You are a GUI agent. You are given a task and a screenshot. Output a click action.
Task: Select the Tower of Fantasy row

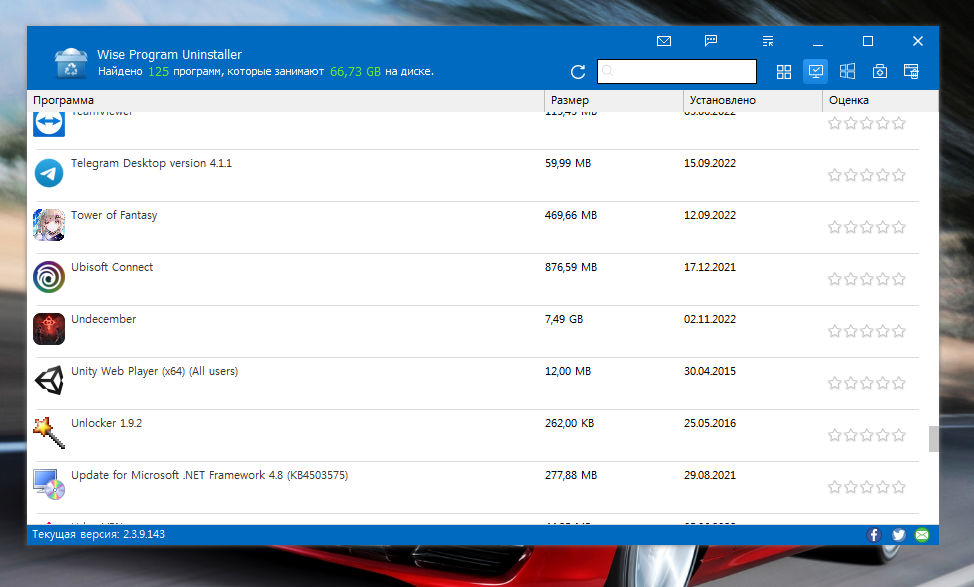tap(477, 227)
